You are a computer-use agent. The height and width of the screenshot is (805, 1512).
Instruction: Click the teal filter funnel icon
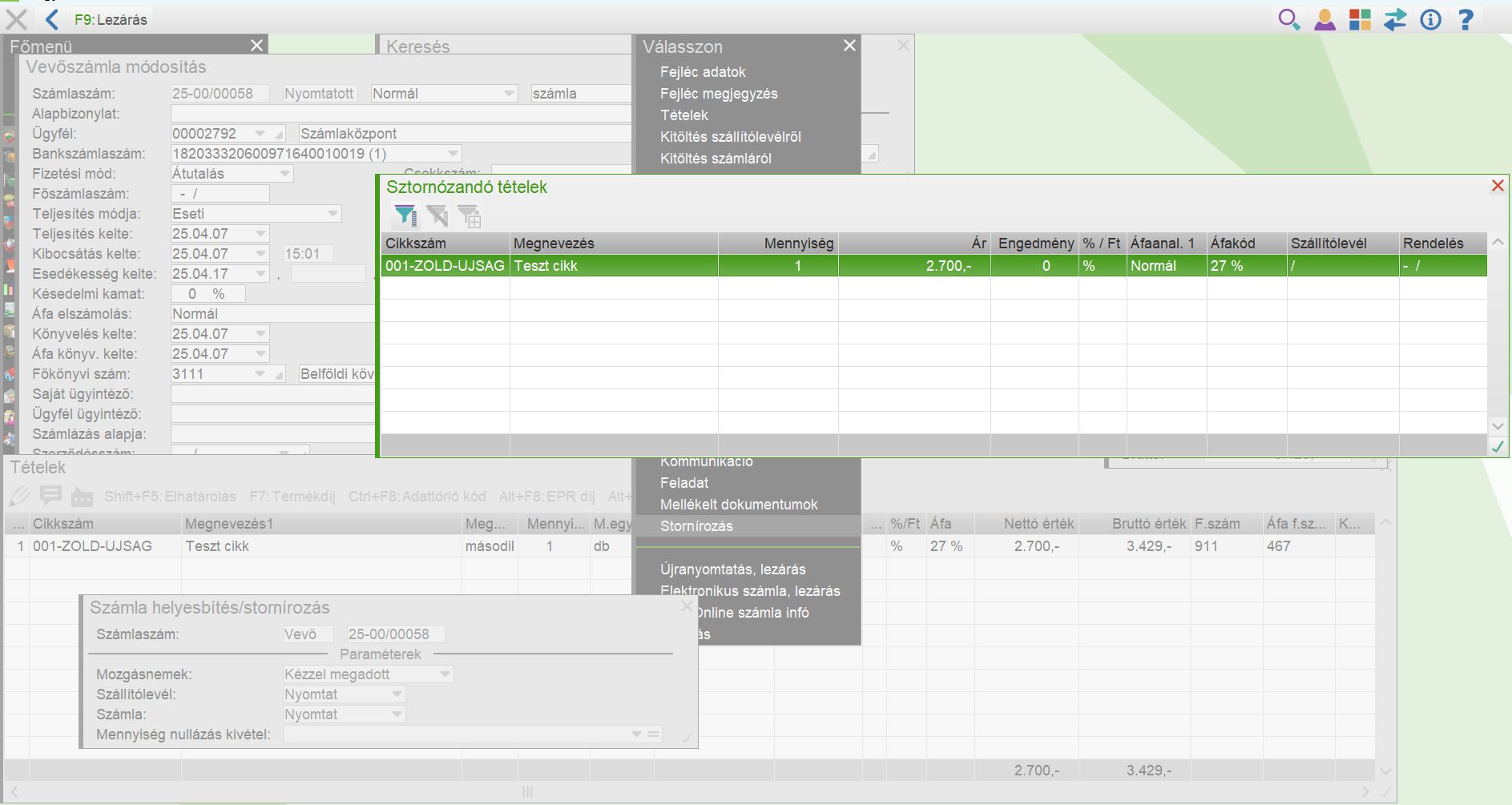405,215
